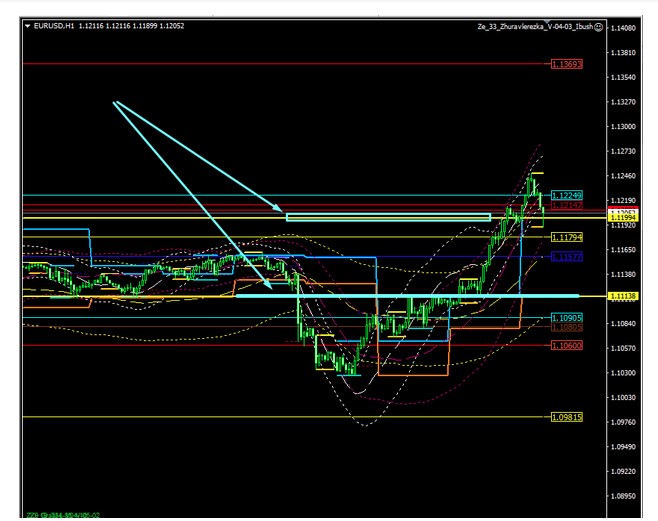
Task: Select the cyan 1.10905 level label
Action: pos(566,318)
